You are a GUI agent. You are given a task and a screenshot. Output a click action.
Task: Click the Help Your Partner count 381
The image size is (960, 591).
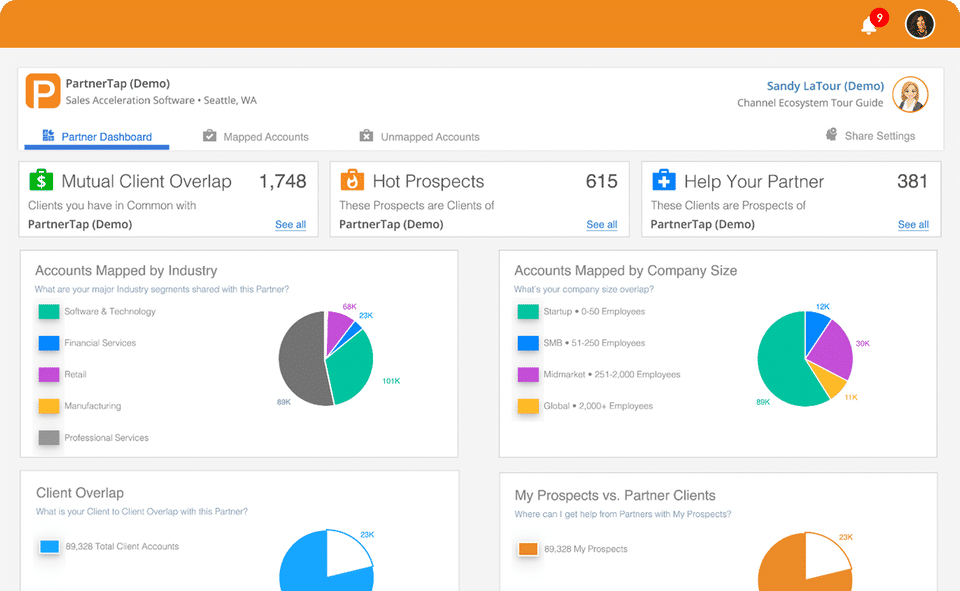(x=912, y=181)
